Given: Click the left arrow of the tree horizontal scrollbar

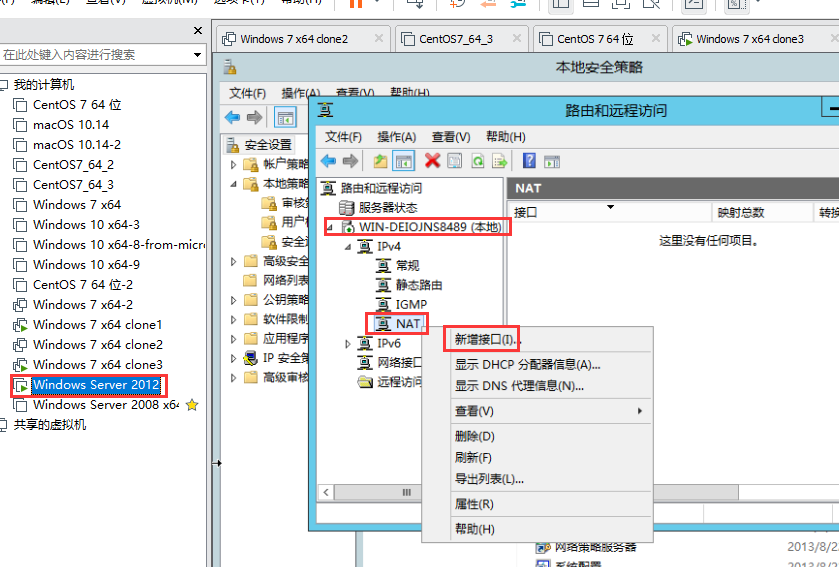Looking at the screenshot, I should coord(326,492).
